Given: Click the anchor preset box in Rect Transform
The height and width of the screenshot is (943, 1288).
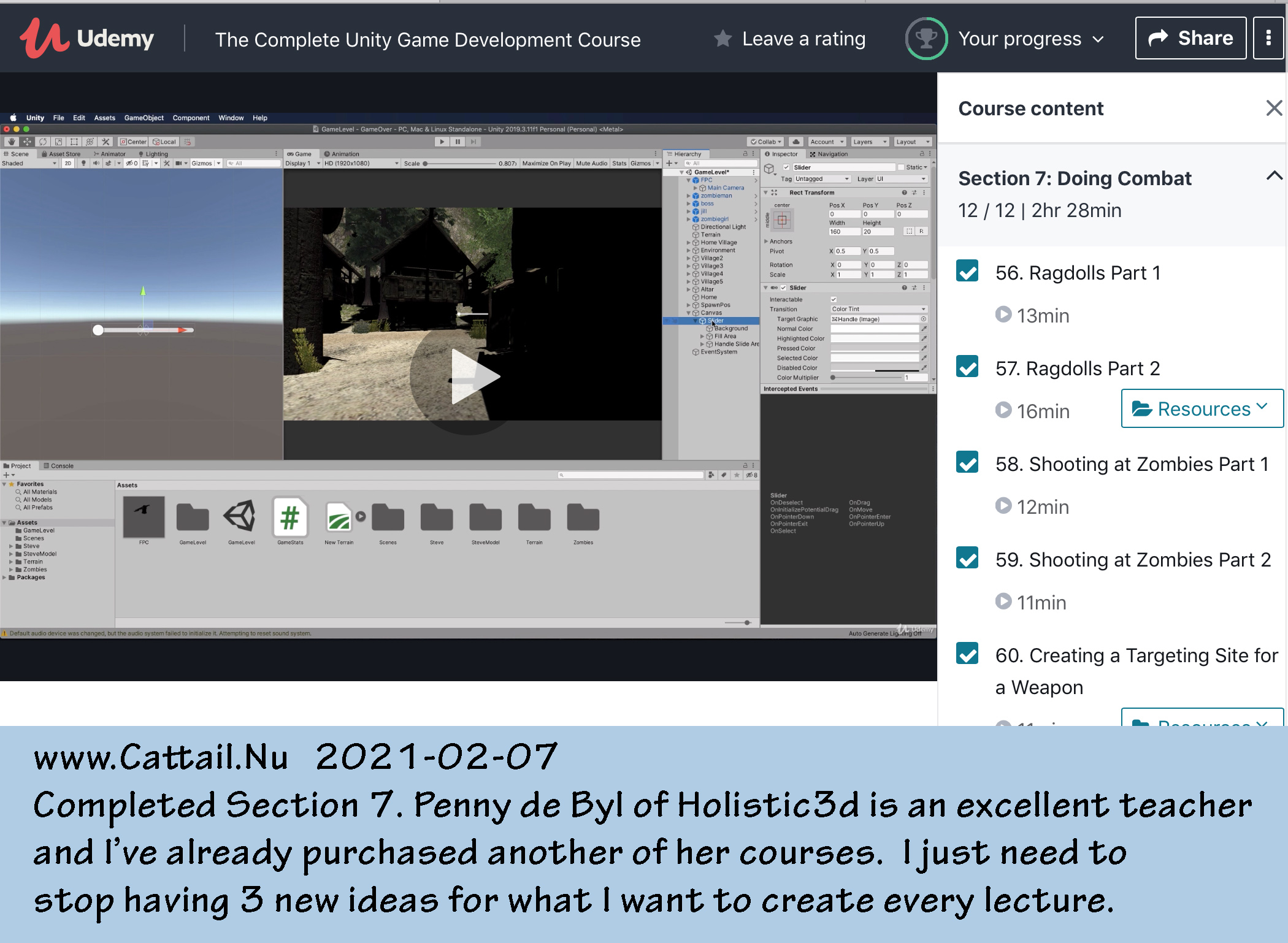Looking at the screenshot, I should (782, 220).
